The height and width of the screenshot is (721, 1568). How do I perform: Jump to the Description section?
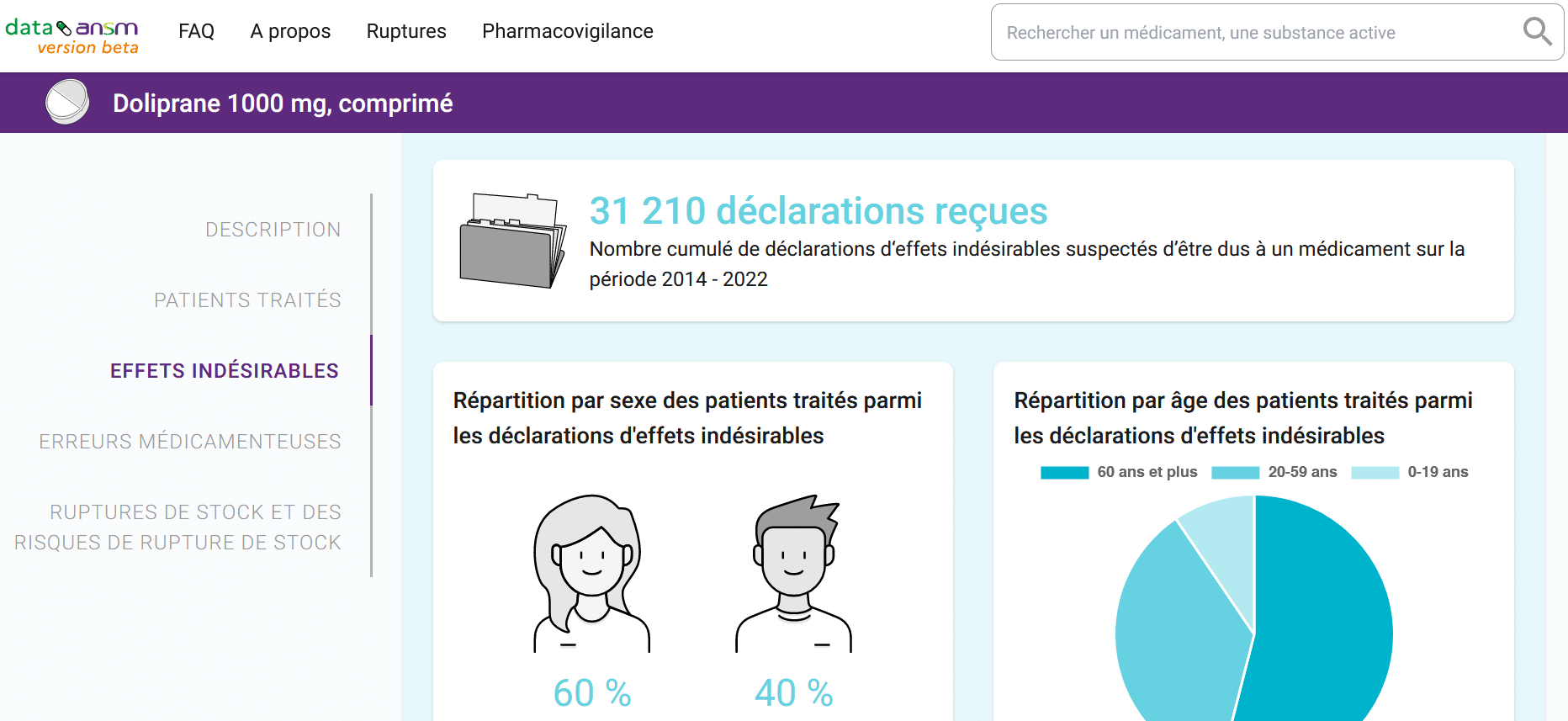pyautogui.click(x=273, y=230)
